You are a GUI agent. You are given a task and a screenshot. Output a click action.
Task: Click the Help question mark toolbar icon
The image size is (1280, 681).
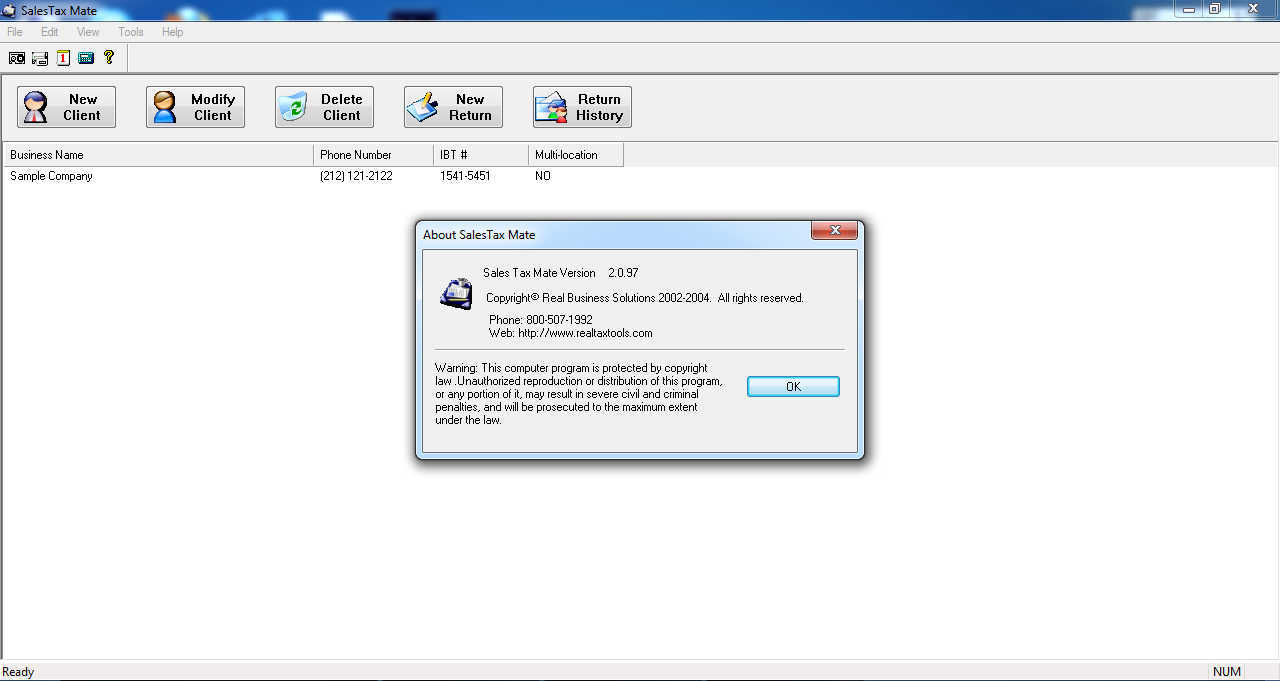(108, 57)
